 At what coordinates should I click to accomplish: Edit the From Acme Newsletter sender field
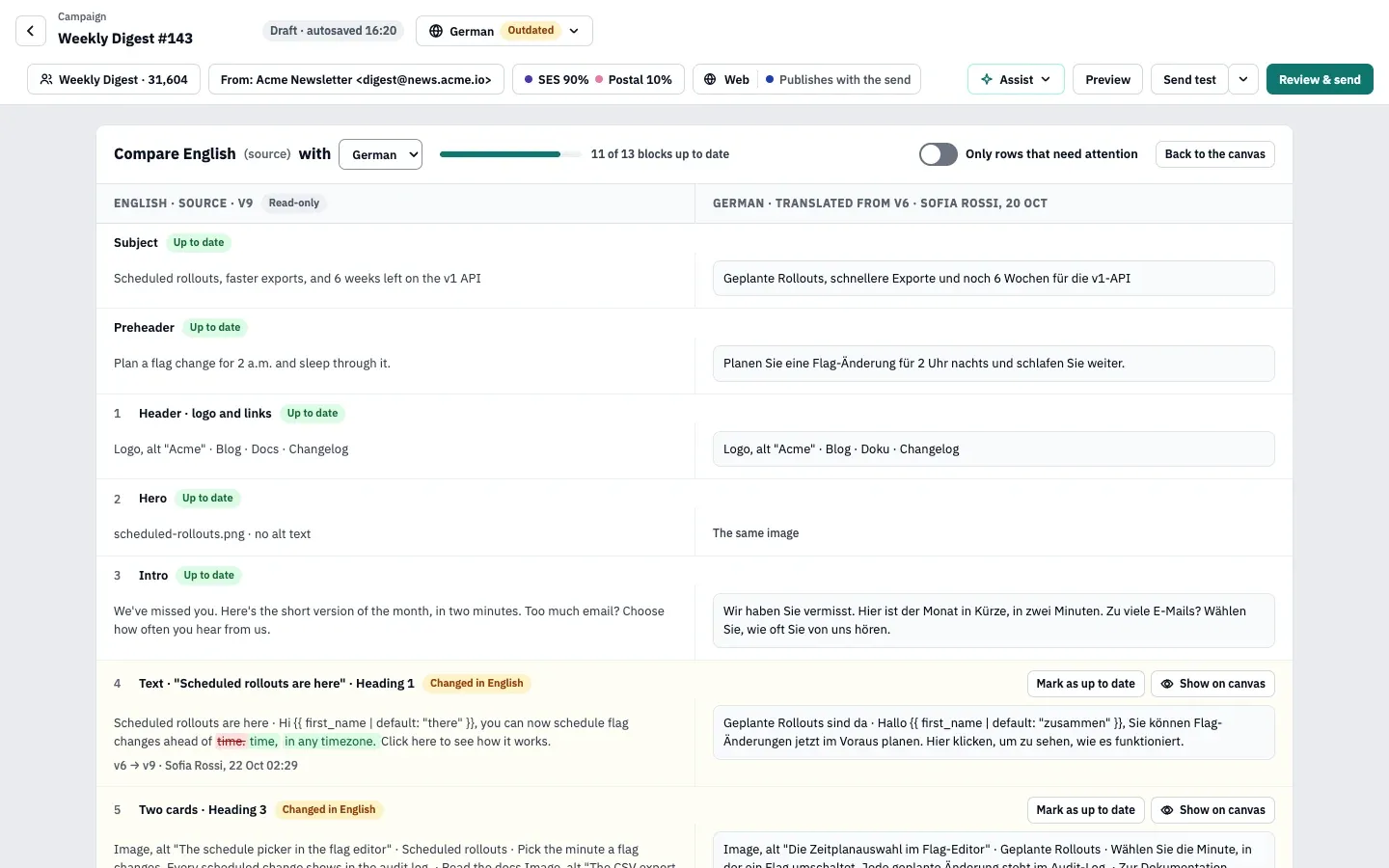point(356,79)
